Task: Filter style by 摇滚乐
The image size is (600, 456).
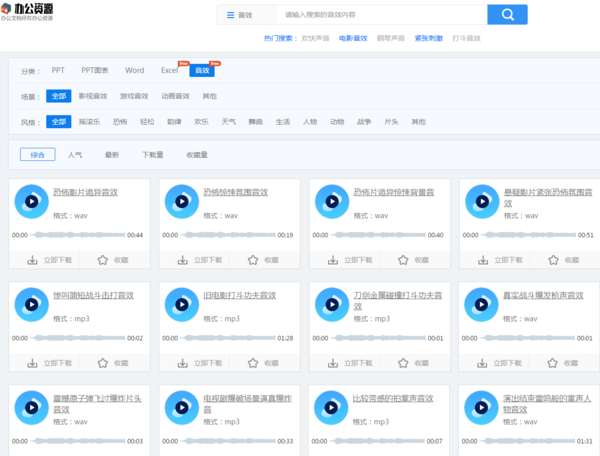Action: pos(89,122)
